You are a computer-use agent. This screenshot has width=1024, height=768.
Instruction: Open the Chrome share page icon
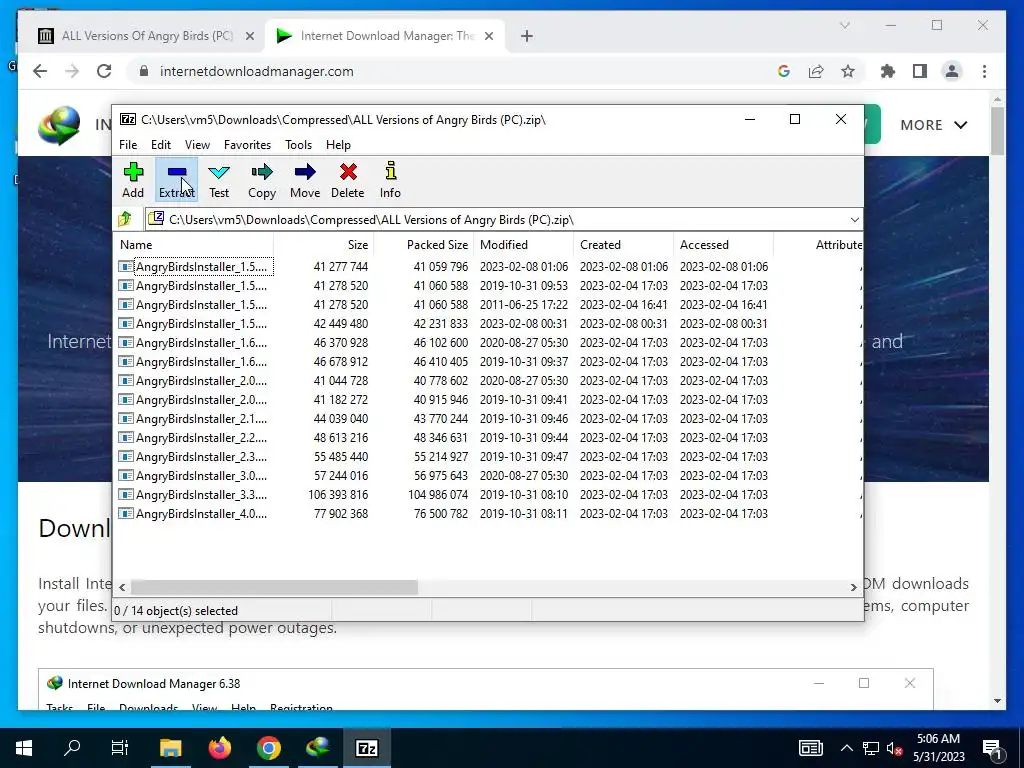pyautogui.click(x=816, y=71)
